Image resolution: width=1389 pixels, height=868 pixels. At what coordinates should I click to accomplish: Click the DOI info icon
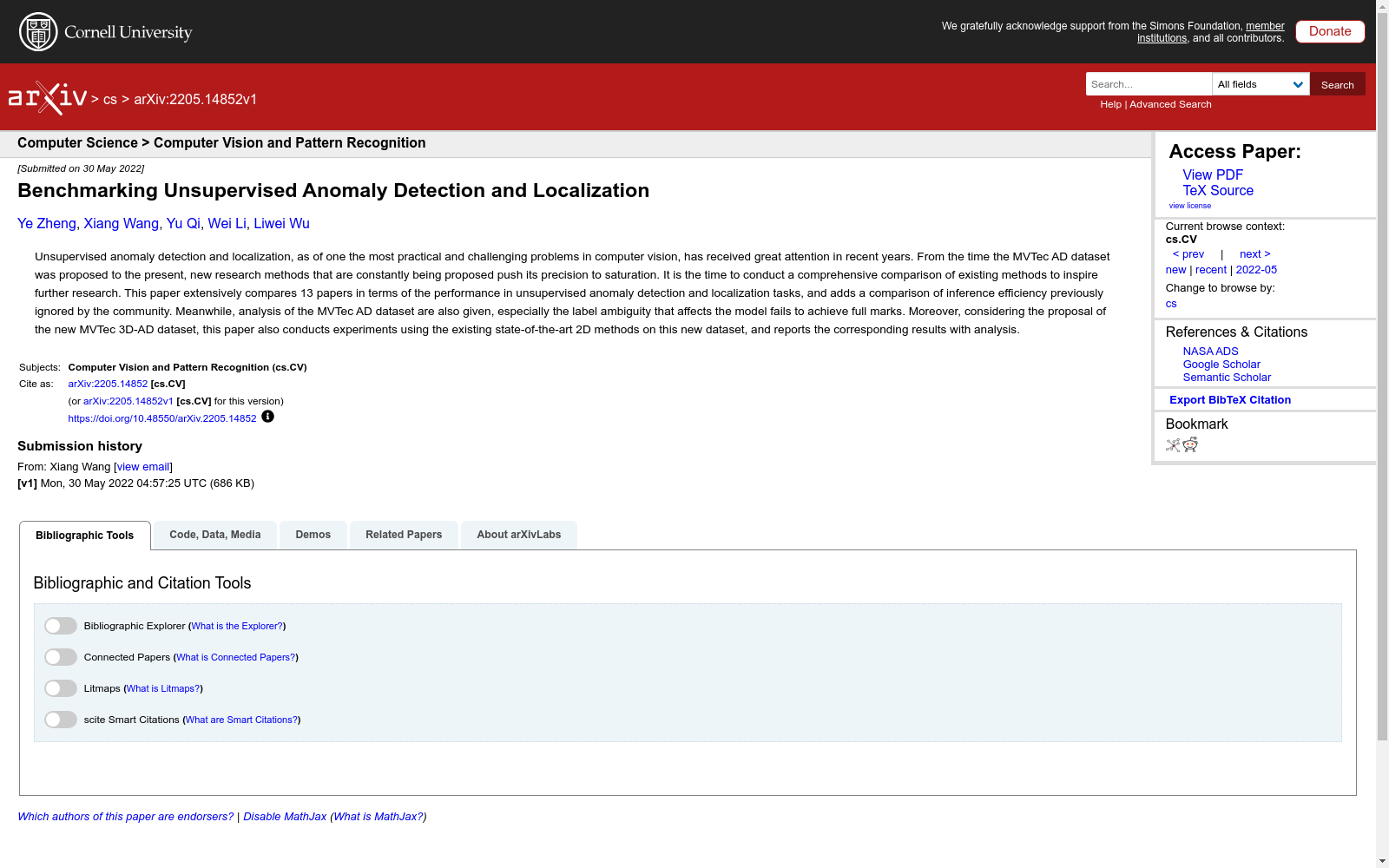[x=267, y=417]
